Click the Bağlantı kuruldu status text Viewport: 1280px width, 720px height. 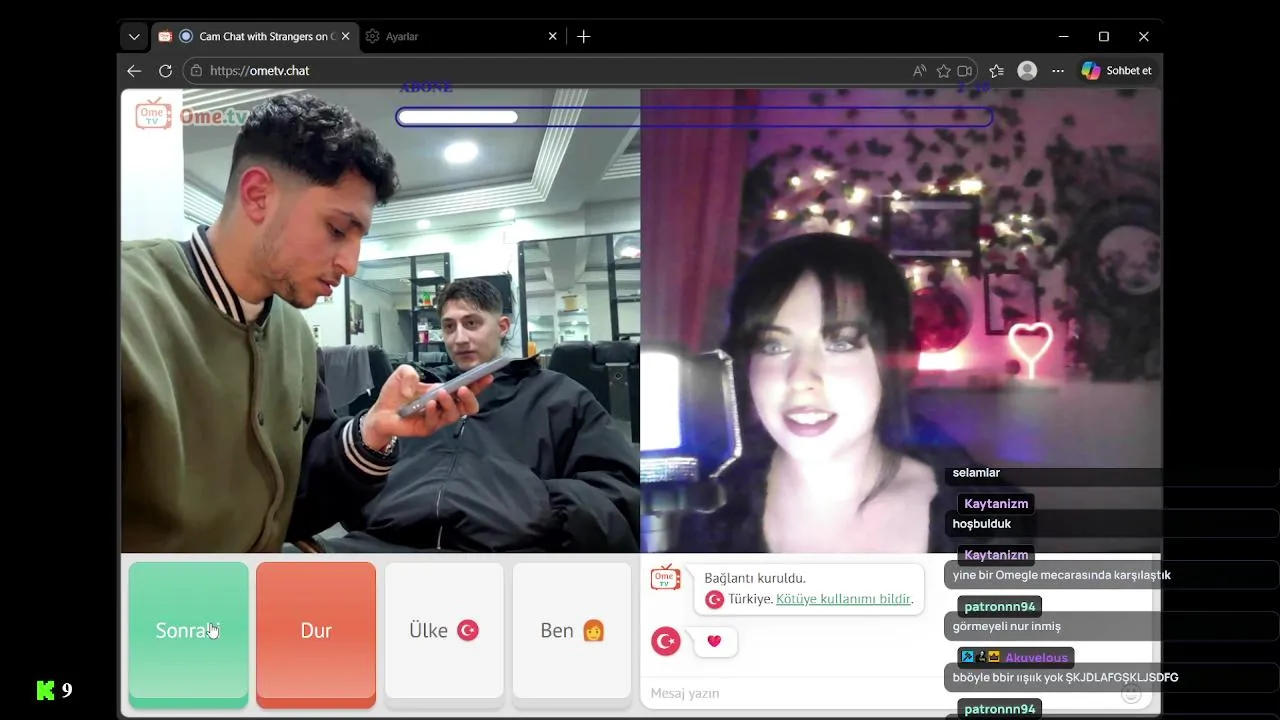click(755, 578)
